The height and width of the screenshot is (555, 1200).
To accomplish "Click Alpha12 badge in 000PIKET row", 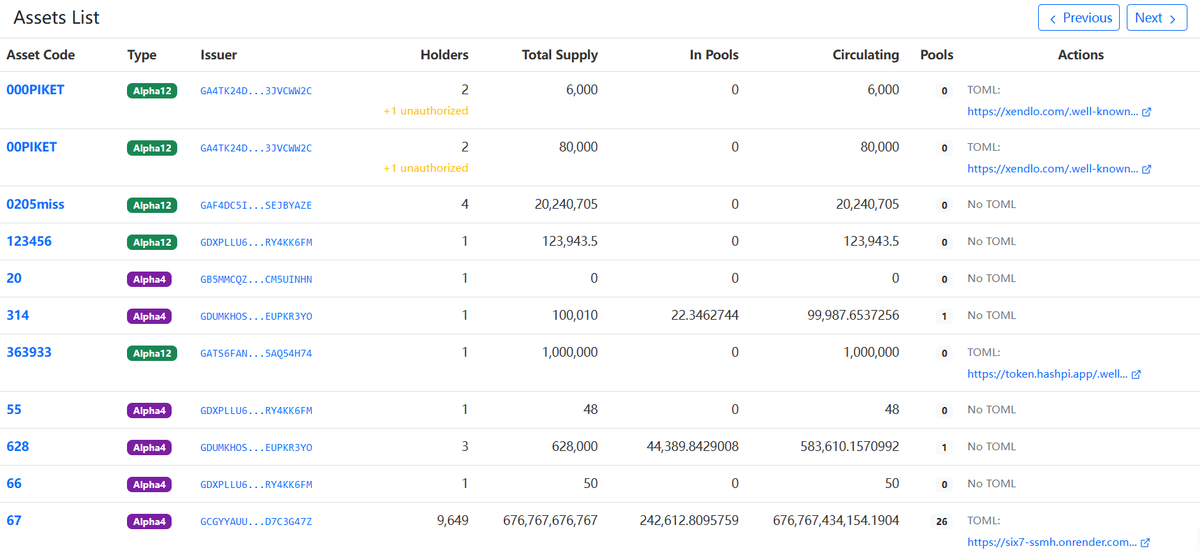I will (x=152, y=91).
